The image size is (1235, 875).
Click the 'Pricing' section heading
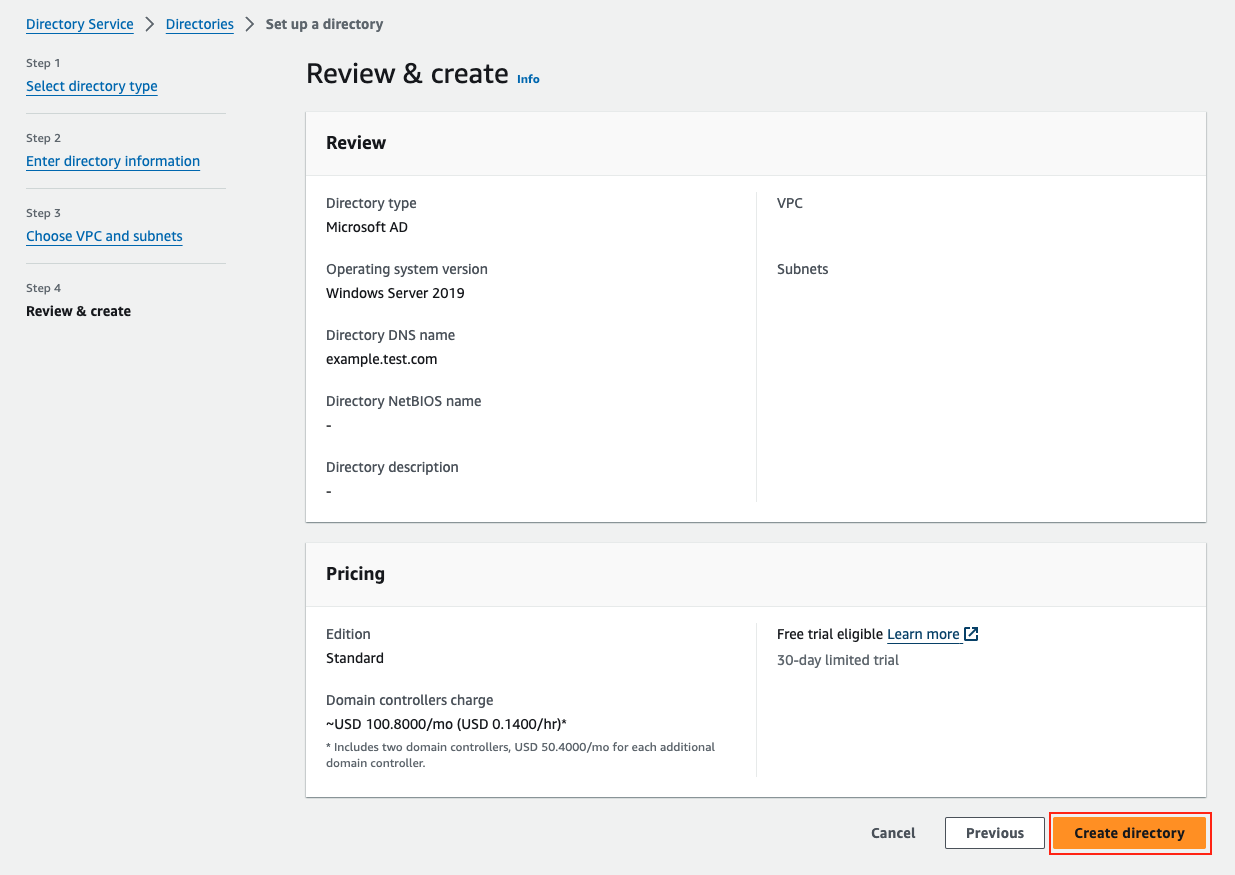point(355,574)
